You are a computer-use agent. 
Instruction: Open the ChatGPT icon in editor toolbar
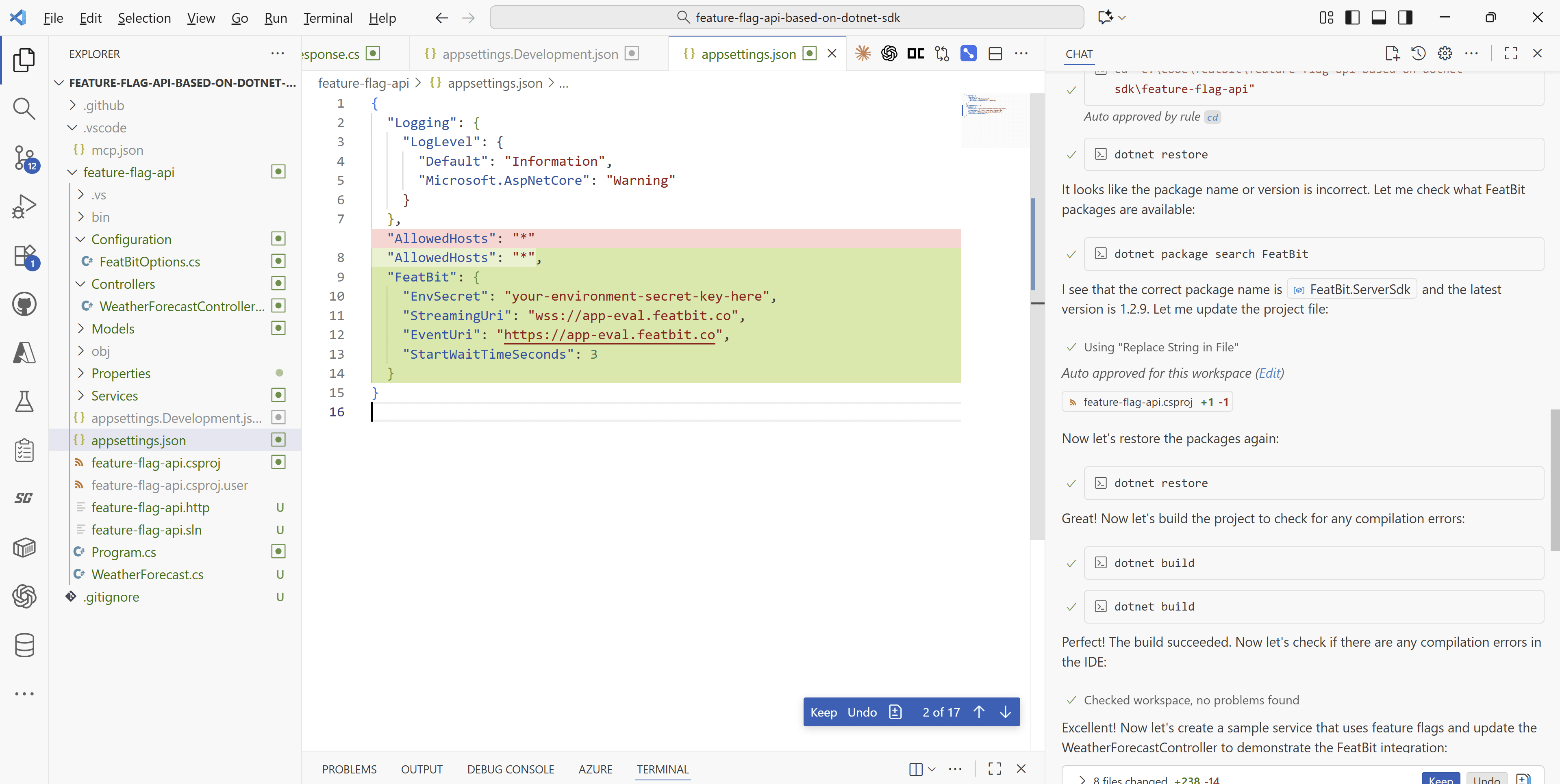point(889,53)
